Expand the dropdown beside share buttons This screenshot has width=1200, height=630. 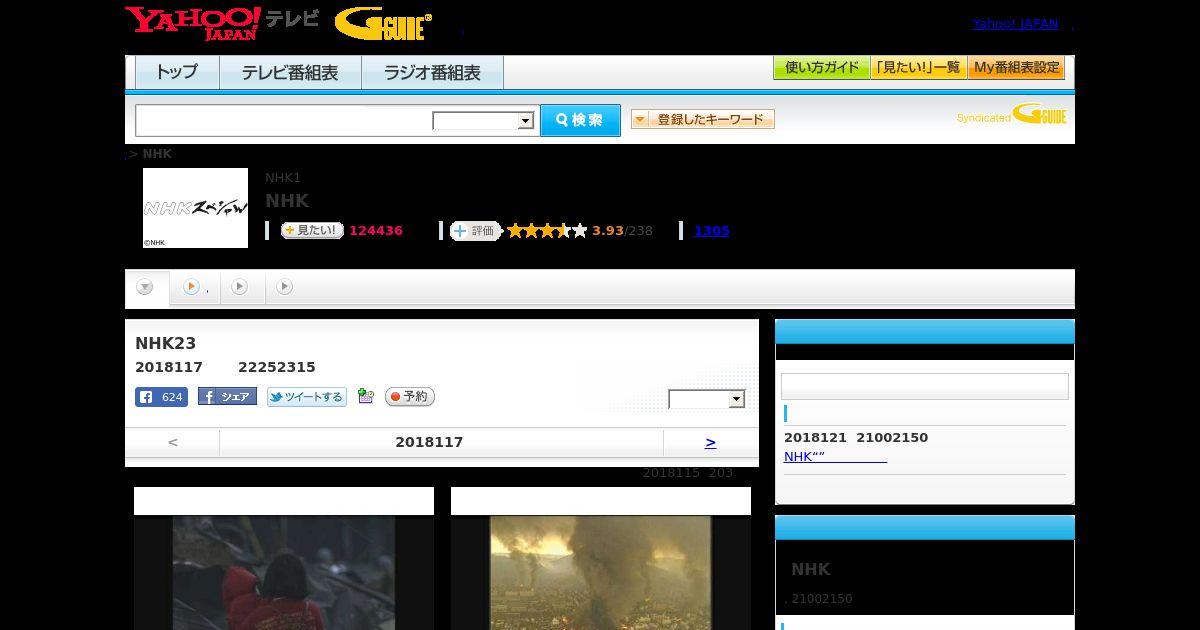(707, 399)
